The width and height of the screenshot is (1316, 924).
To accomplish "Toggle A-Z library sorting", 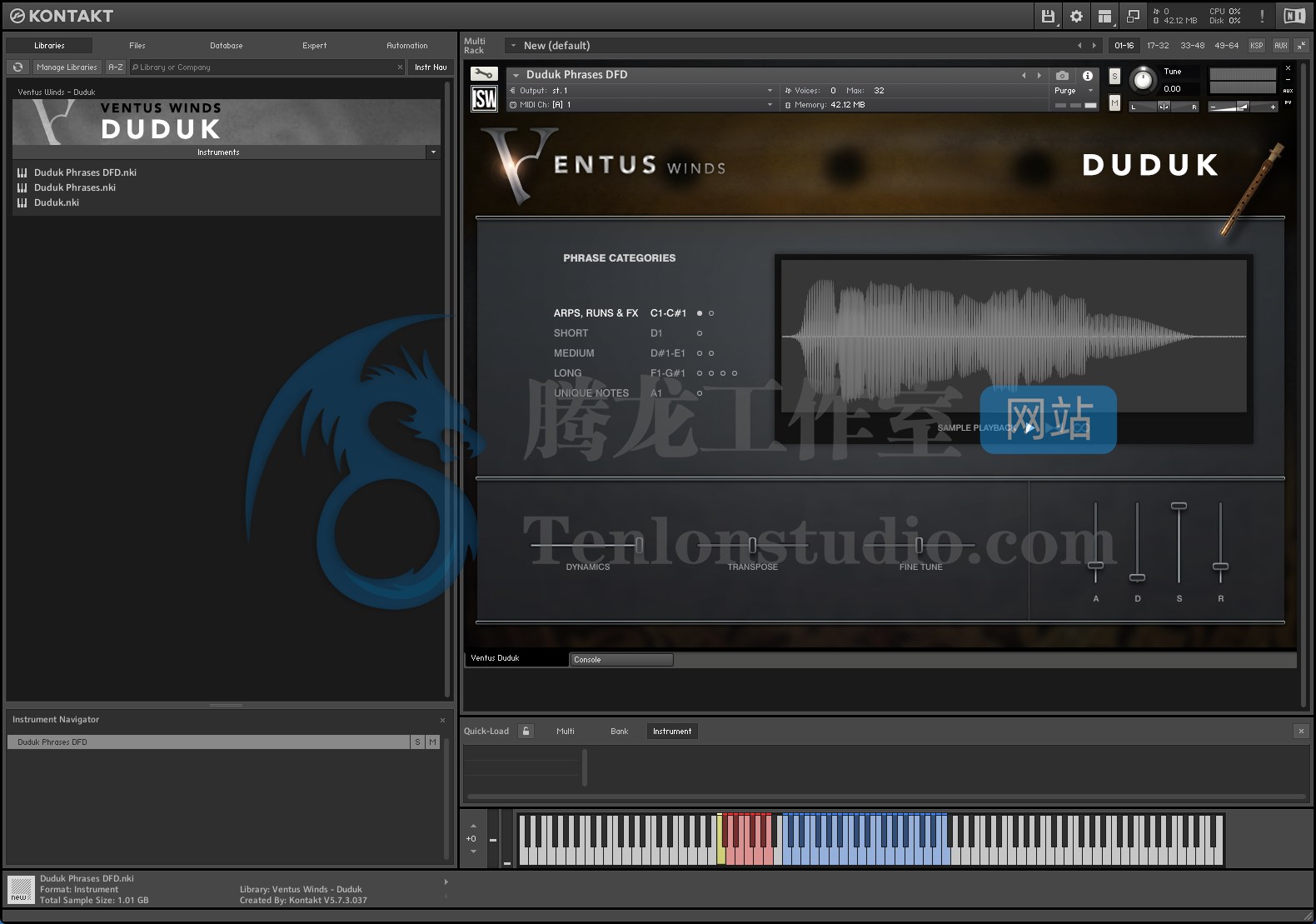I will tap(116, 67).
